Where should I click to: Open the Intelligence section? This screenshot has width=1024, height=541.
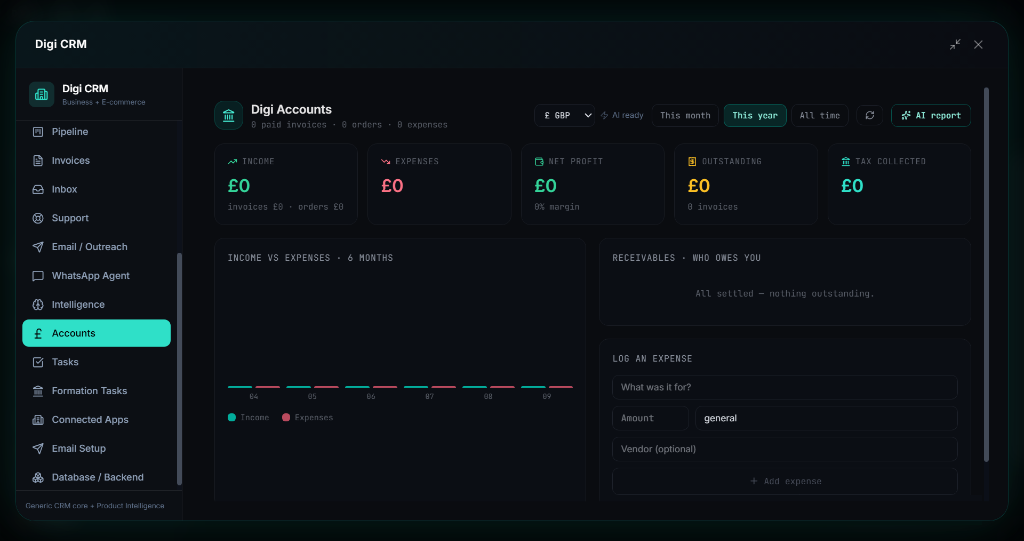coord(97,304)
